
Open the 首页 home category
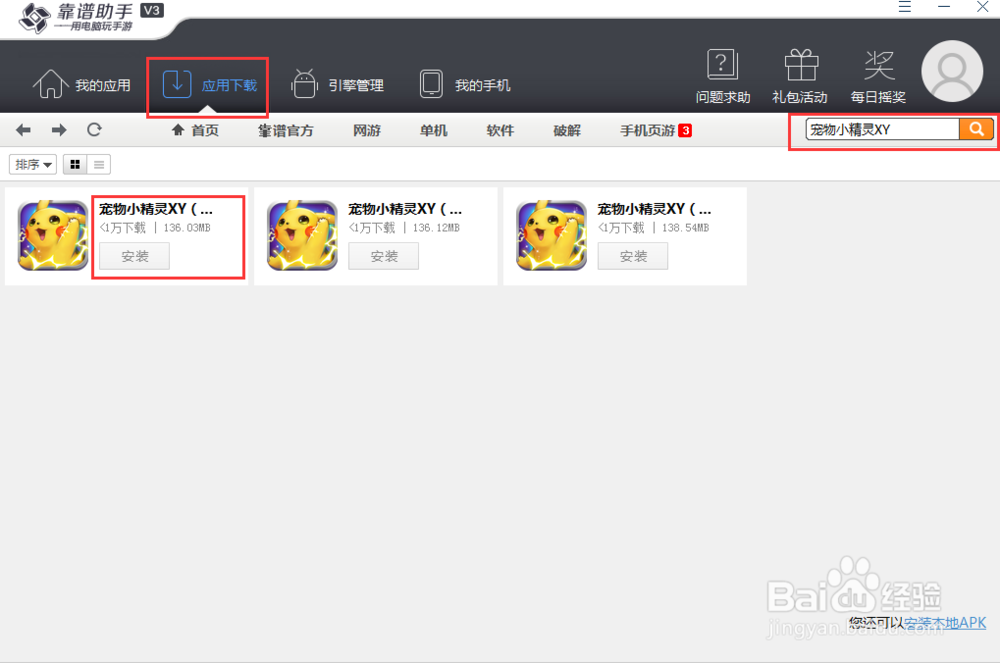195,131
